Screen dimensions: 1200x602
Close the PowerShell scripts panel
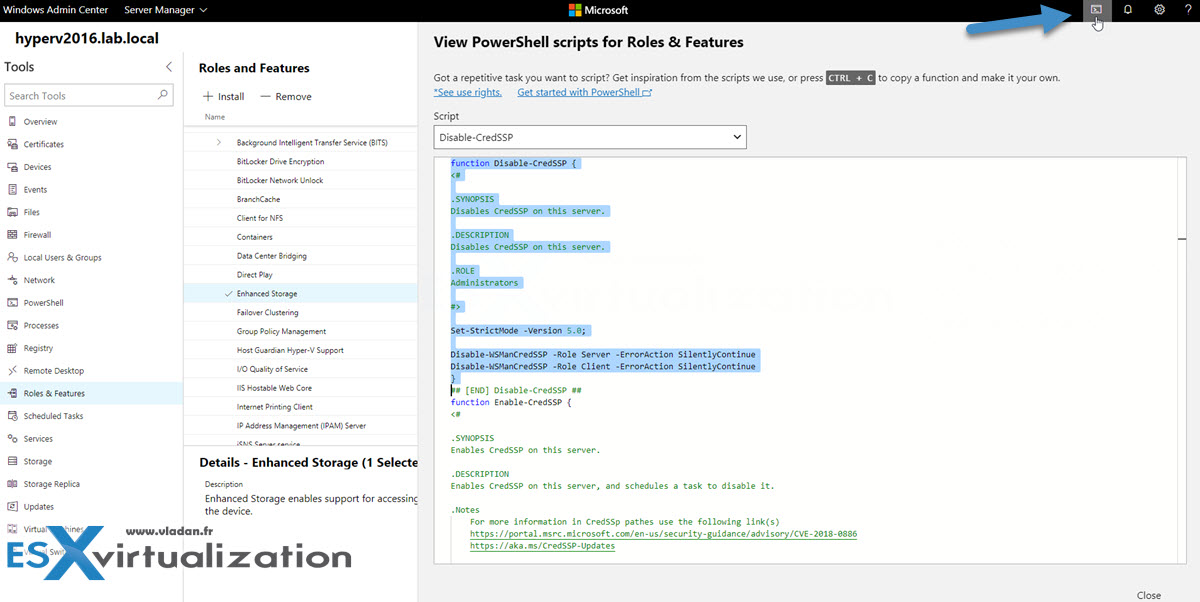(1149, 595)
